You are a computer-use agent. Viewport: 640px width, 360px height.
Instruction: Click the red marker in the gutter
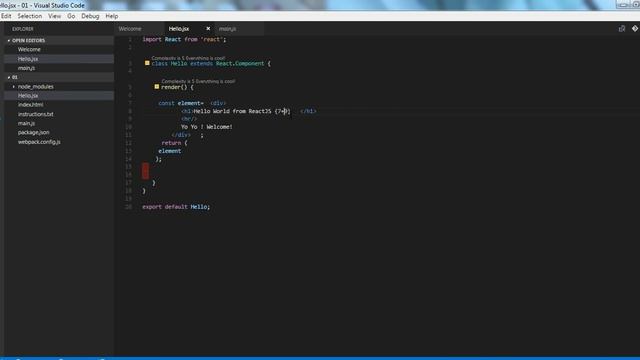[x=145, y=171]
